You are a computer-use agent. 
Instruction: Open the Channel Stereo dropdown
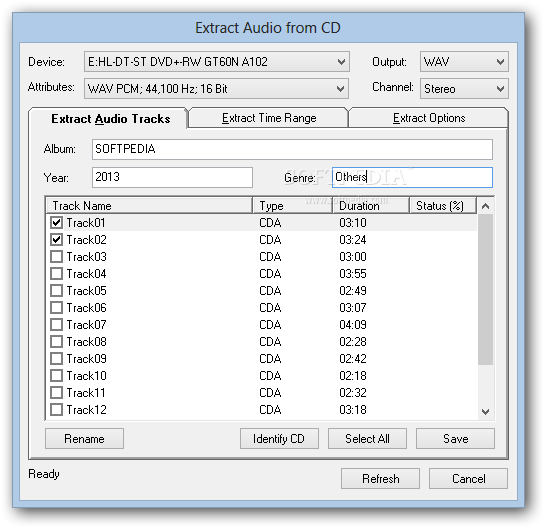point(464,89)
